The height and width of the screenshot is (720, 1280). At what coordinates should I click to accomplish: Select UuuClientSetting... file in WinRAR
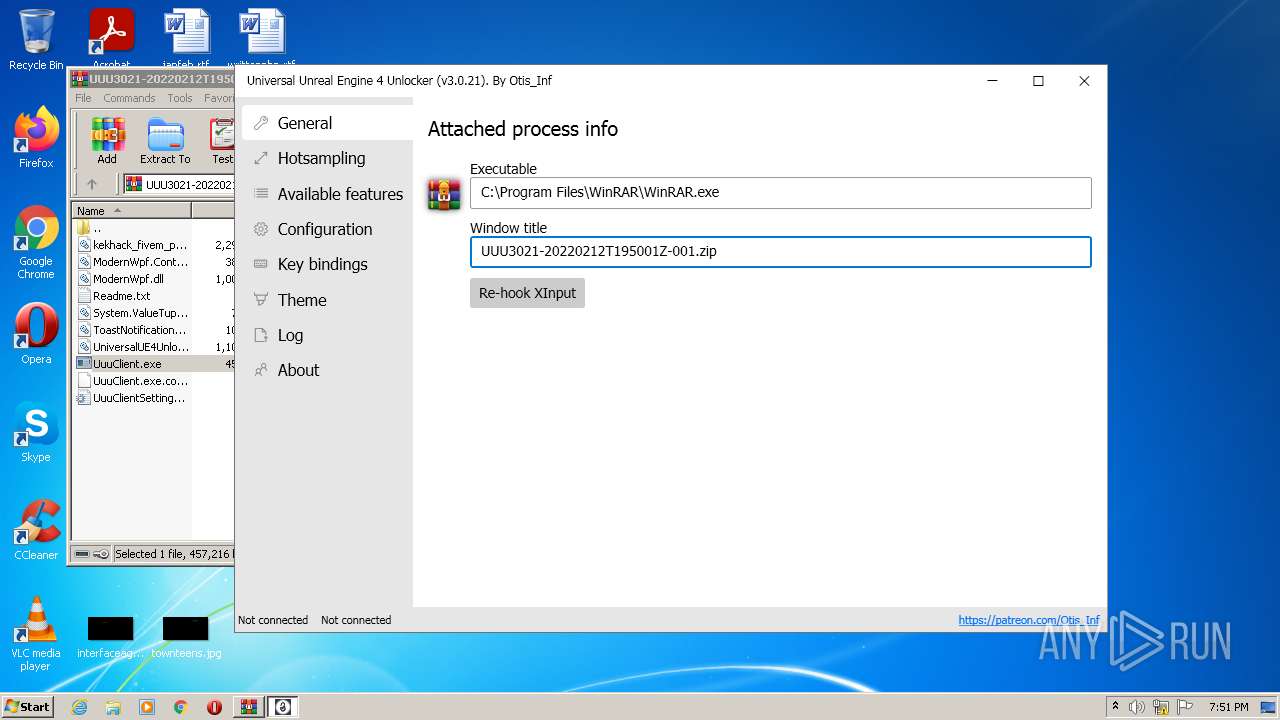click(x=154, y=398)
